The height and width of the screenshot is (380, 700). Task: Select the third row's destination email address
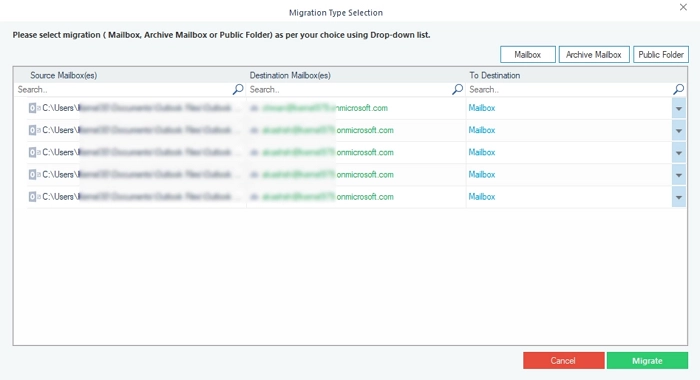(x=328, y=152)
